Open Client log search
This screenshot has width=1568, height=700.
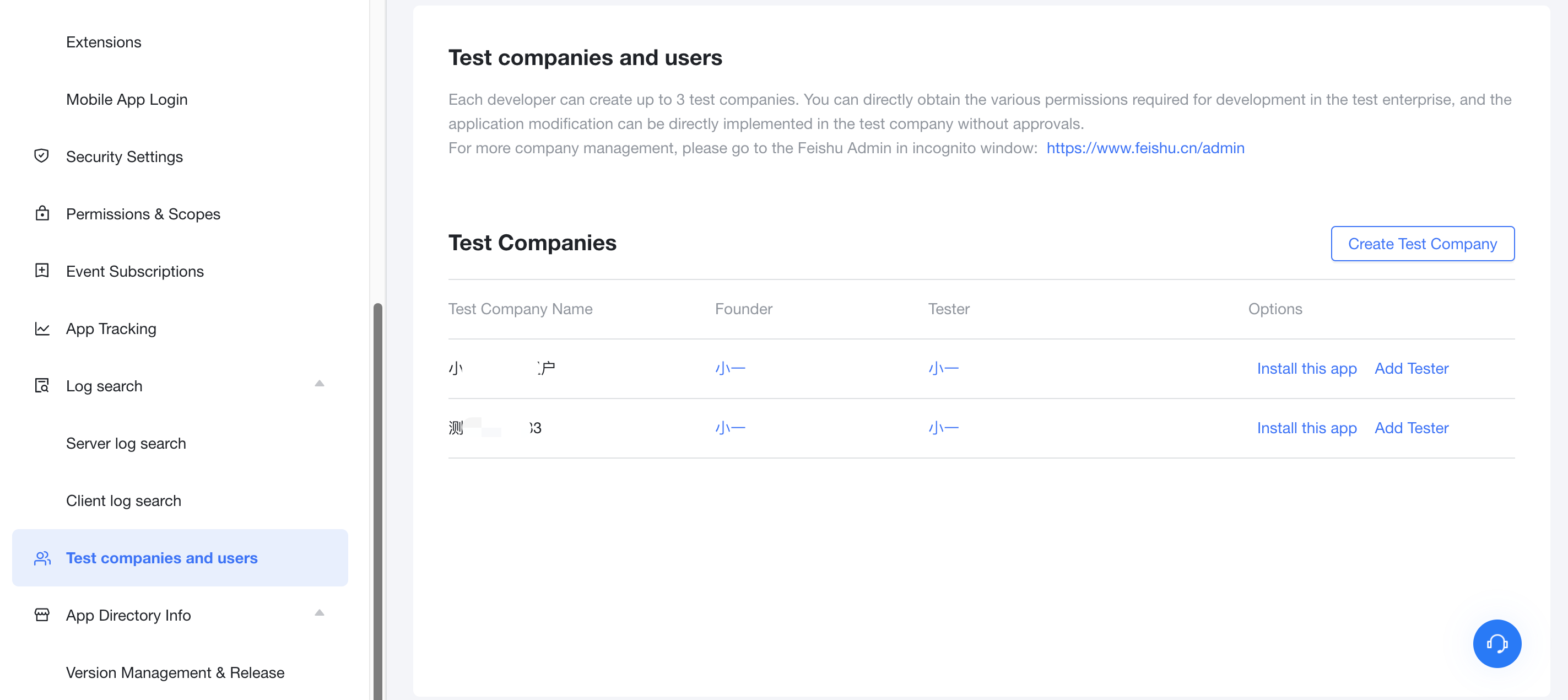pyautogui.click(x=123, y=500)
